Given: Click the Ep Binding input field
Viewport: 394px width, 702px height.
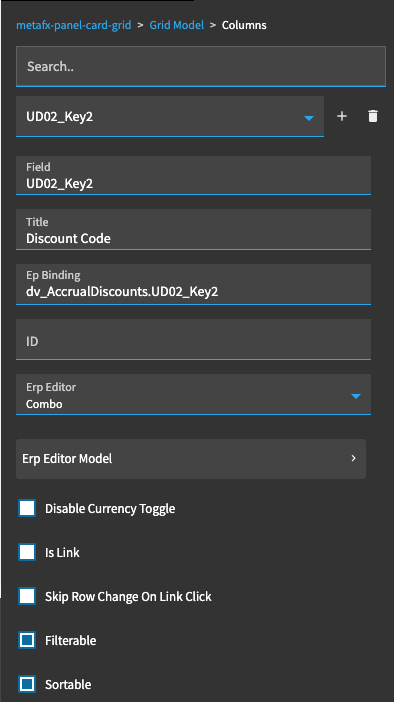Looking at the screenshot, I should pyautogui.click(x=193, y=284).
